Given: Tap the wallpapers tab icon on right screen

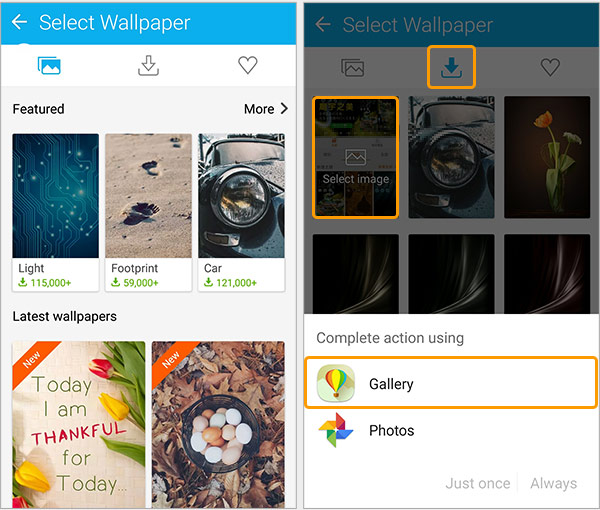Looking at the screenshot, I should (352, 67).
